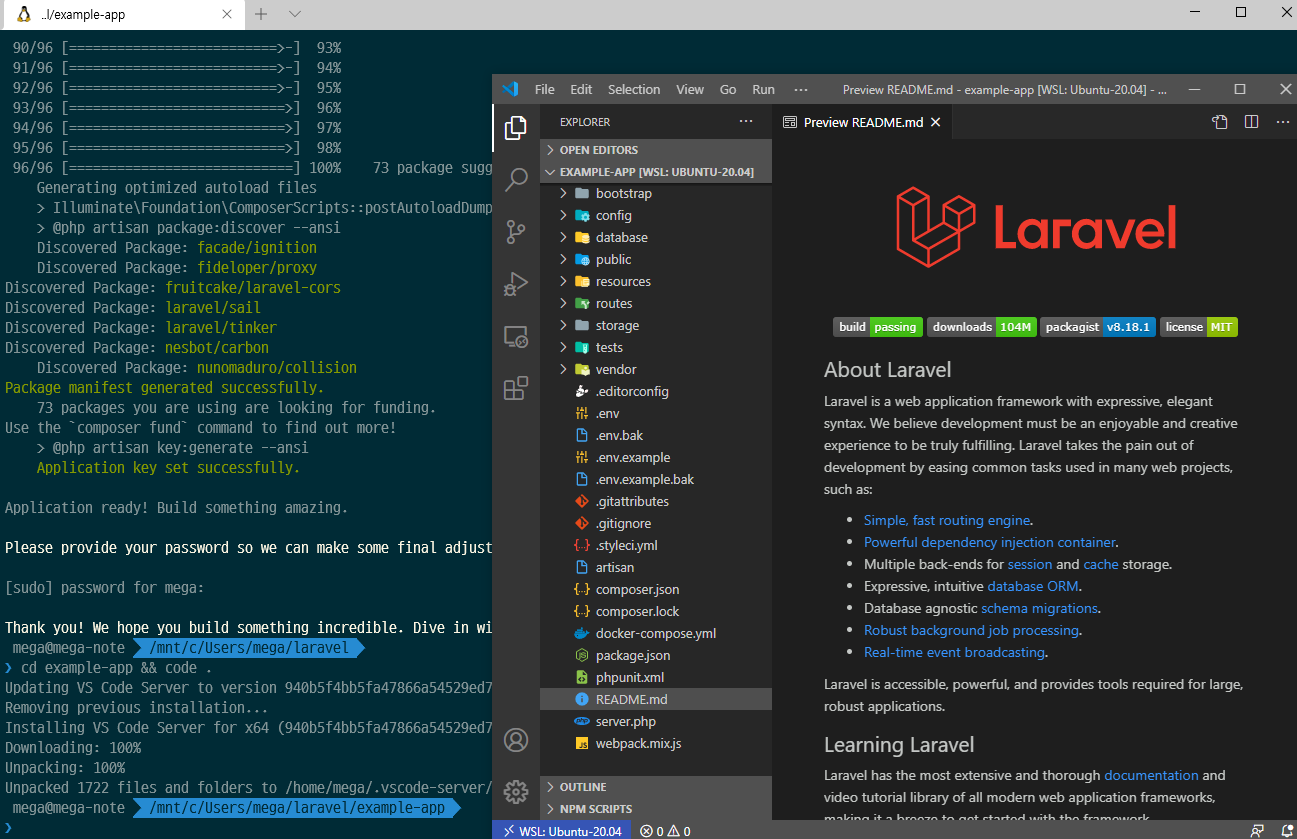Follow the 'Simple, fast routing engine' link
Screen dimensions: 1297x839
(947, 520)
